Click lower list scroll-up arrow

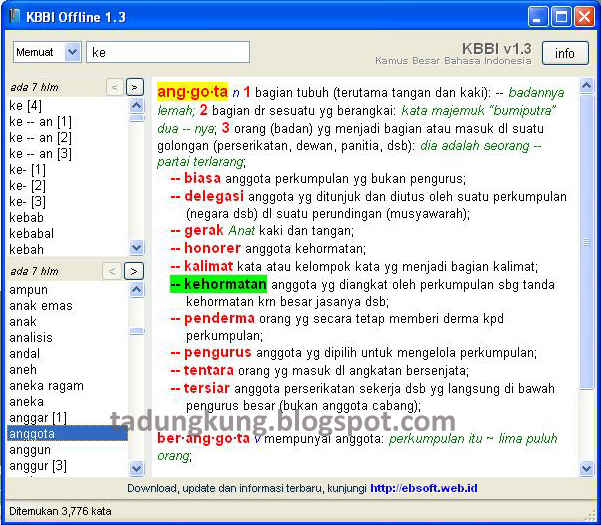[136, 289]
